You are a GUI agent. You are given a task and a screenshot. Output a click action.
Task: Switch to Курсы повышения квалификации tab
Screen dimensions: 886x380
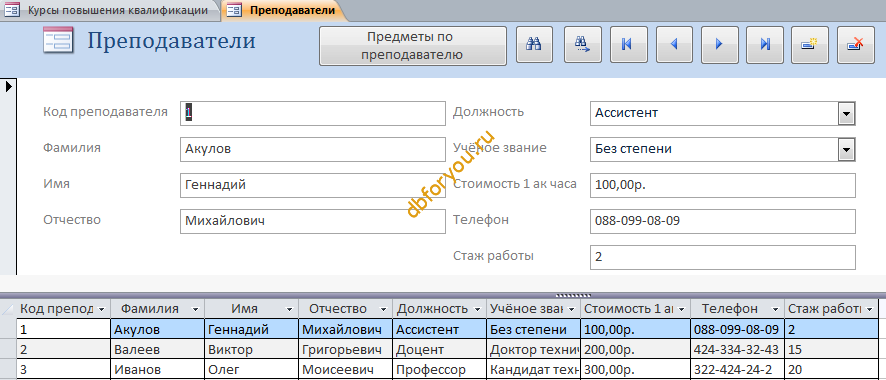109,10
